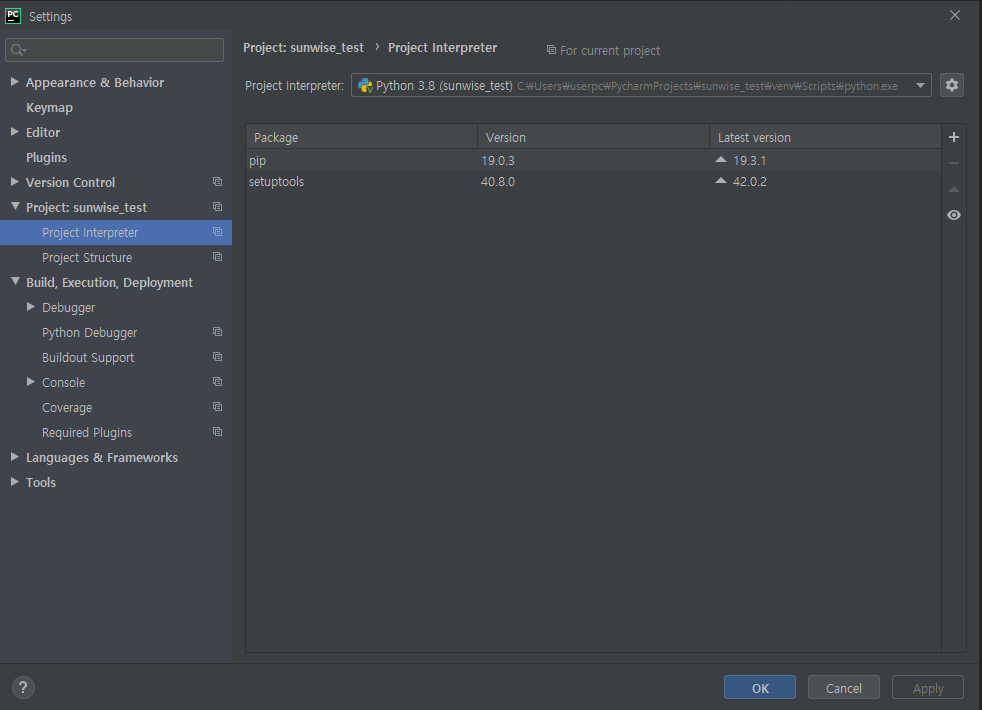982x710 pixels.
Task: Click the interpreter settings gear icon
Action: click(x=951, y=85)
